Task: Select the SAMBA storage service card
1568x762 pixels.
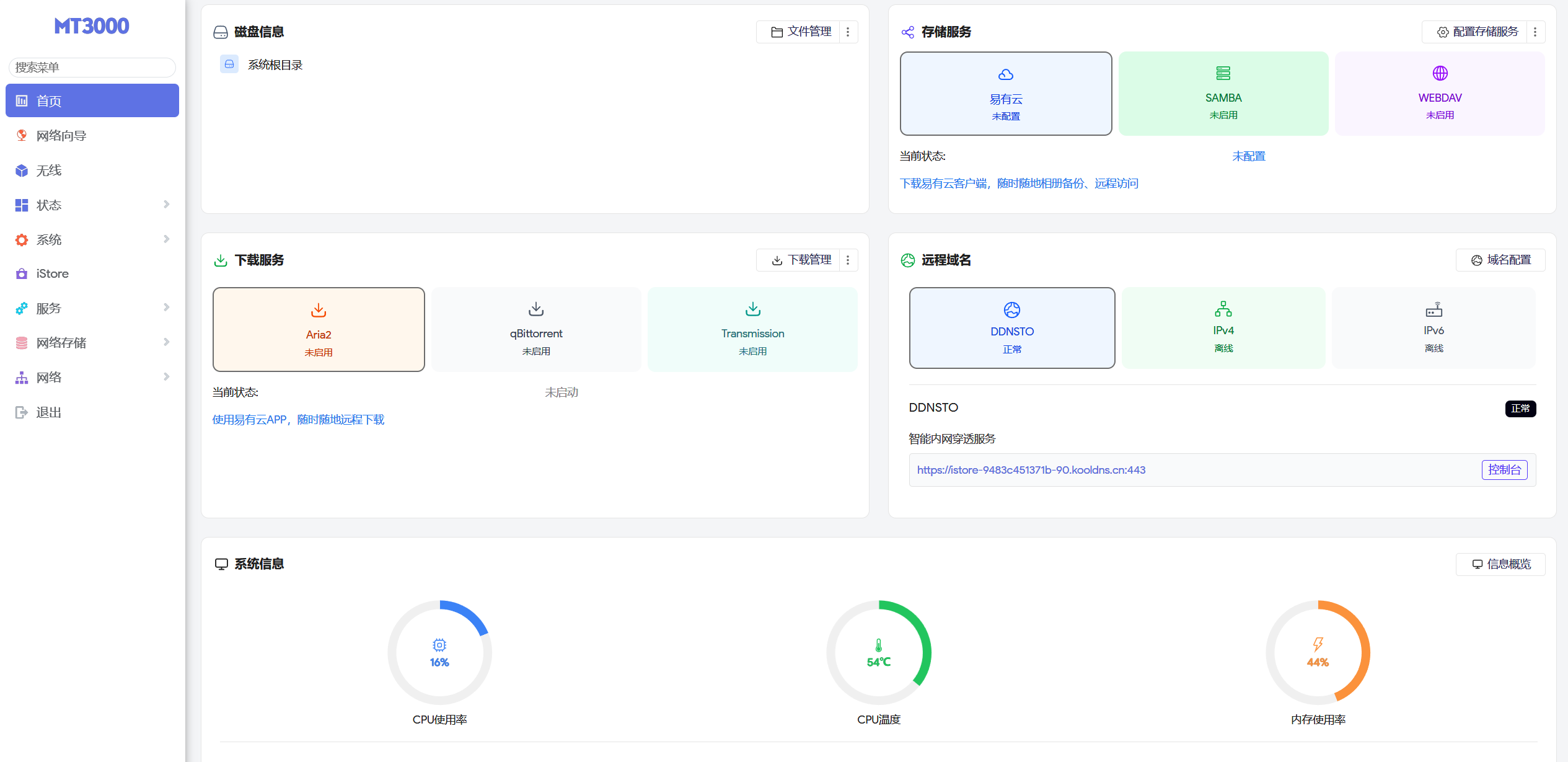Action: [x=1223, y=94]
